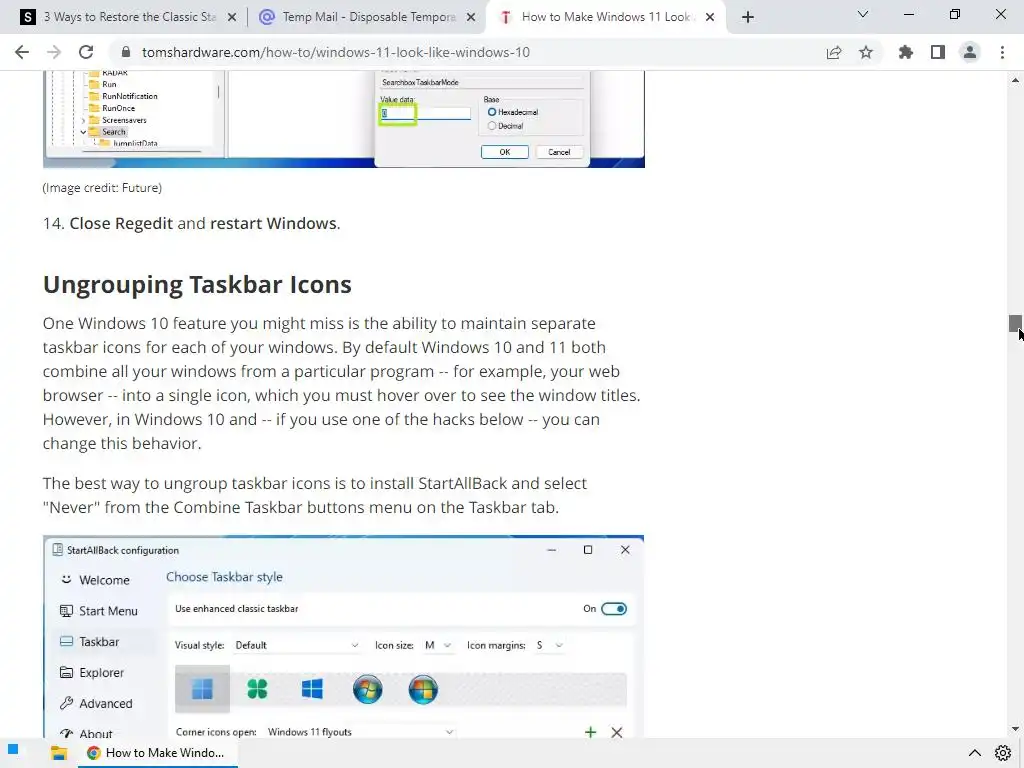
Task: Bookmark this page with the star
Action: pos(866,52)
